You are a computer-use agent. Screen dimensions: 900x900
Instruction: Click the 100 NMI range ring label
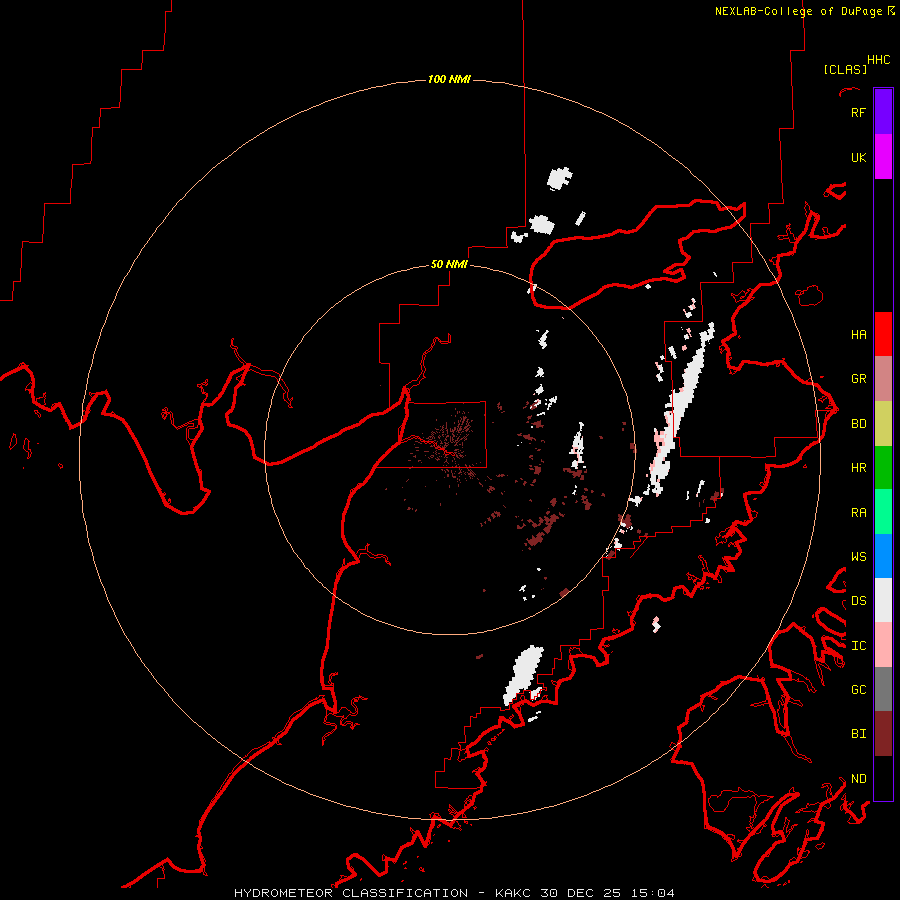click(449, 79)
